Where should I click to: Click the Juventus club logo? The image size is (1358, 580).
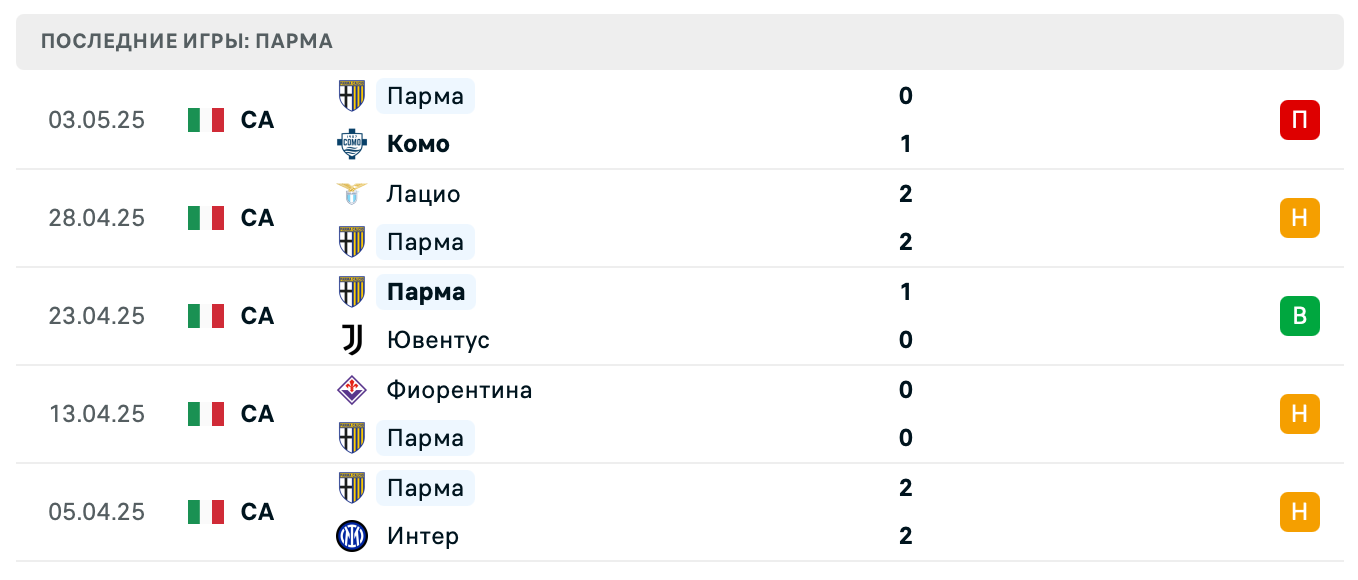click(x=351, y=340)
